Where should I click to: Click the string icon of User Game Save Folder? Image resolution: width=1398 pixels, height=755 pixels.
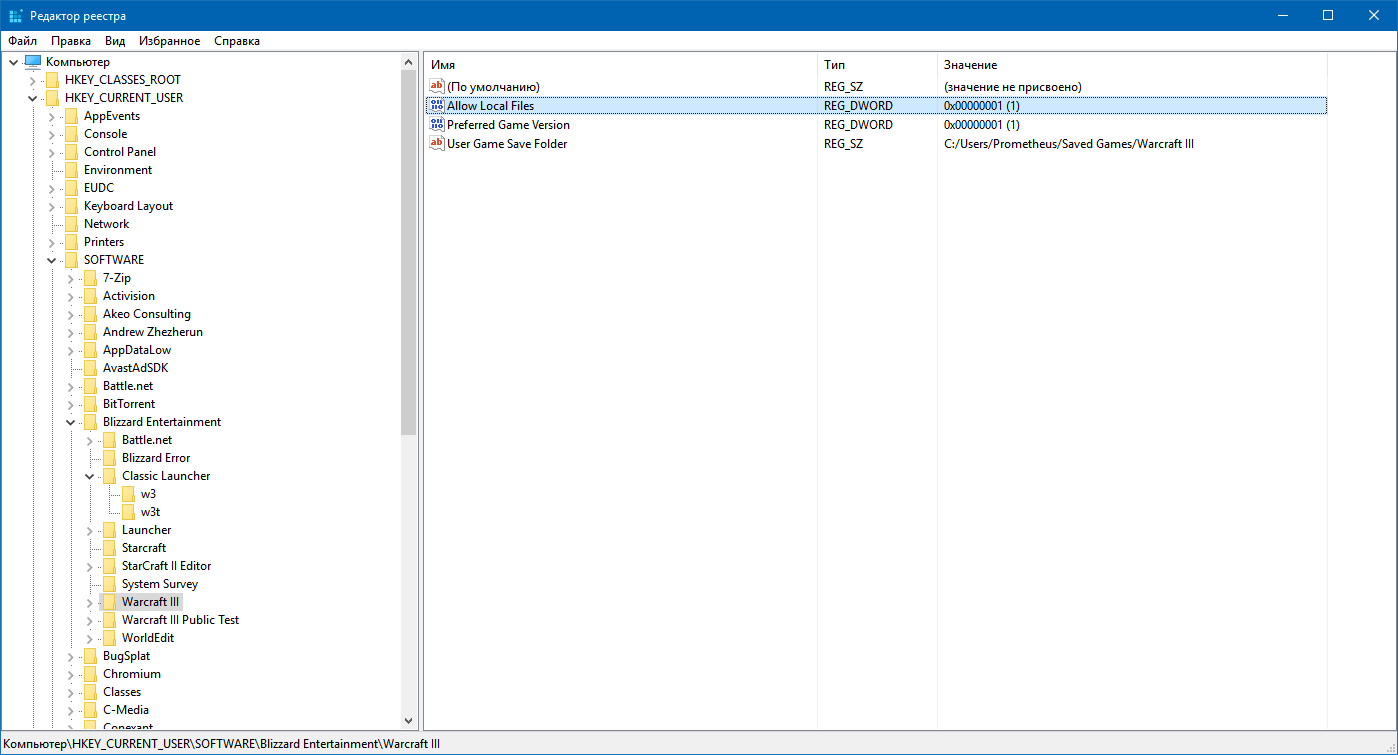[436, 144]
